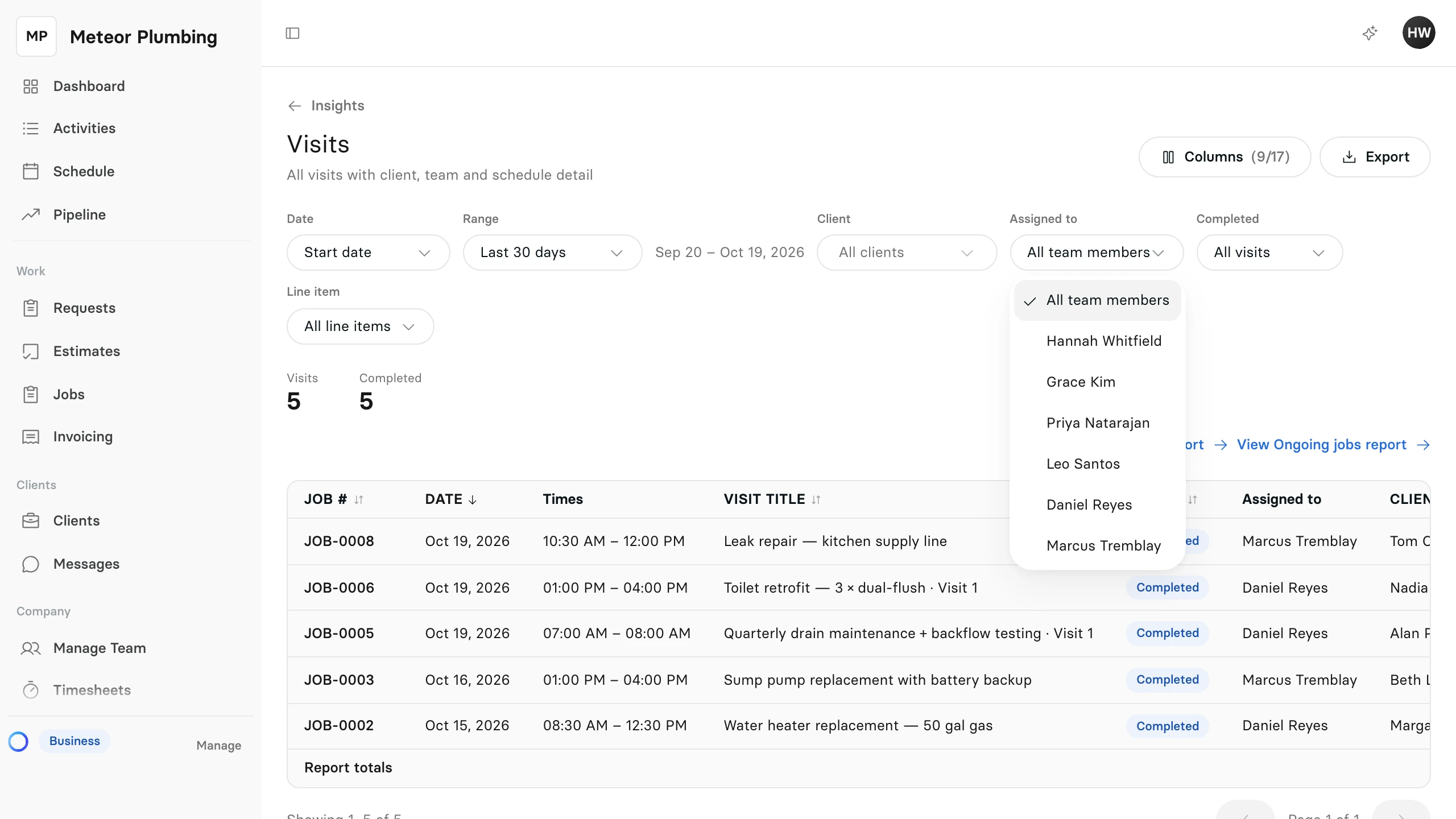Toggle the sidebar panel icon
Image resolution: width=1456 pixels, height=819 pixels.
coord(292,33)
